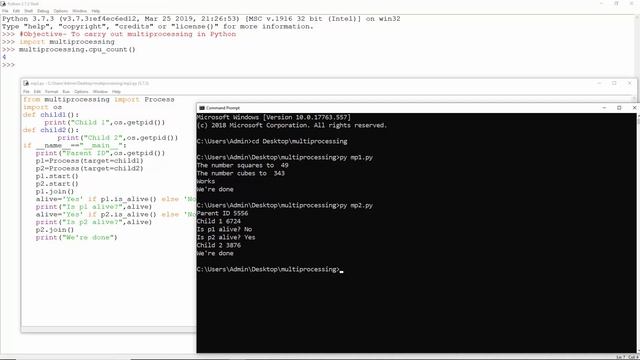Open Options menu in Python Shell window
Screen dimensions: 640x360
coord(61,11)
